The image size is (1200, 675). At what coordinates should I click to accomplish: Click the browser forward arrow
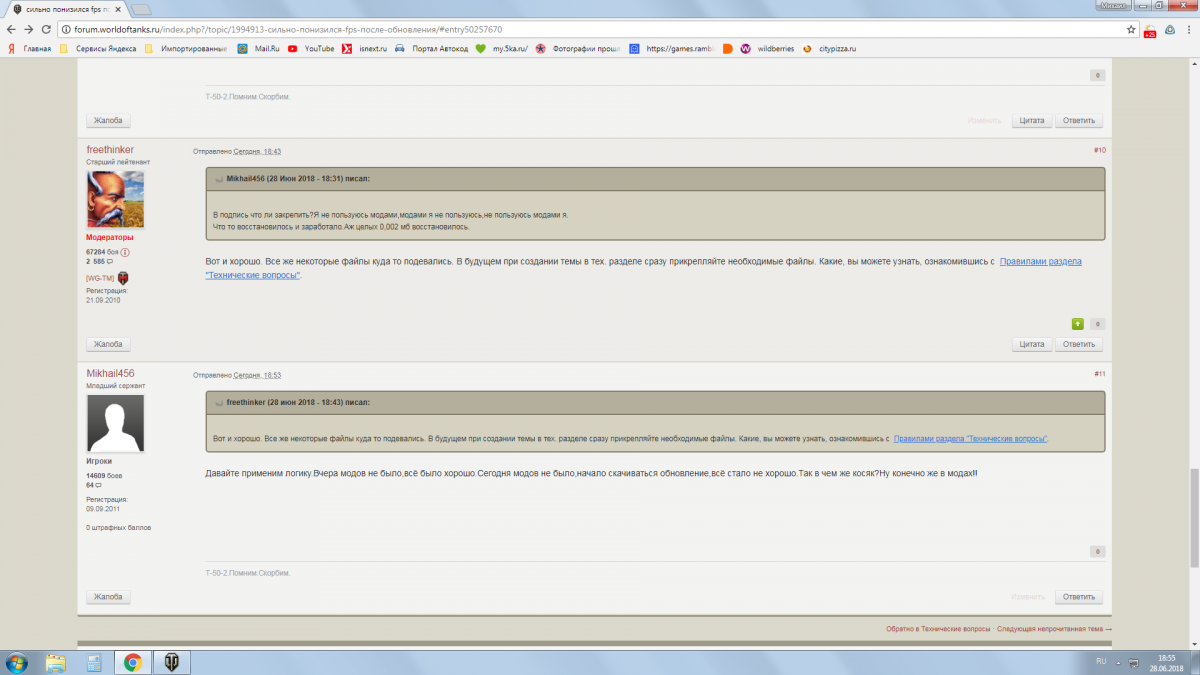coord(28,30)
